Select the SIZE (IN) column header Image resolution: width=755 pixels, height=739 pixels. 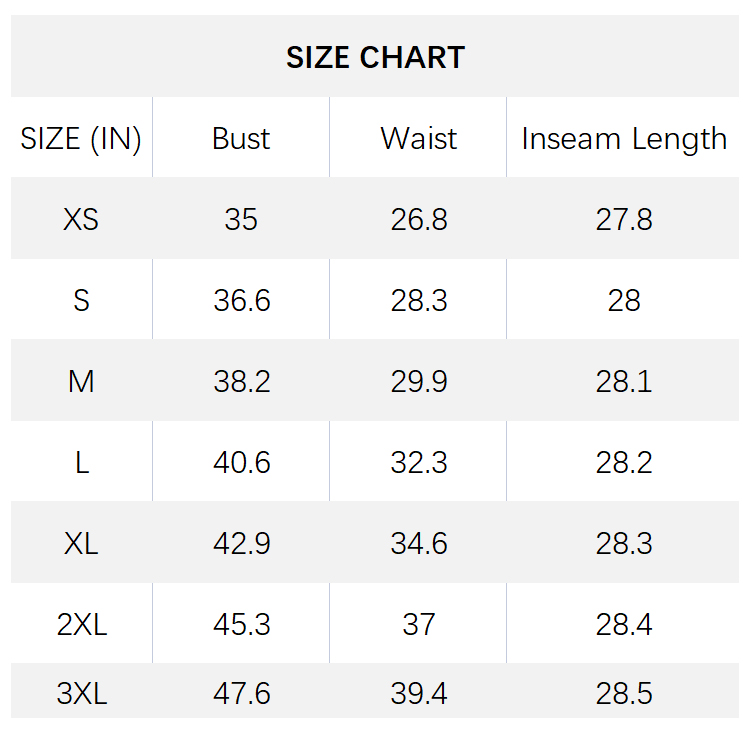pos(81,139)
